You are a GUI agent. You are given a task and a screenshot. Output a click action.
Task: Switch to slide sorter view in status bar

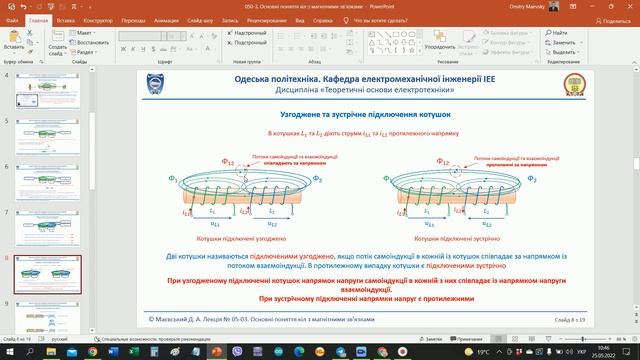515,339
